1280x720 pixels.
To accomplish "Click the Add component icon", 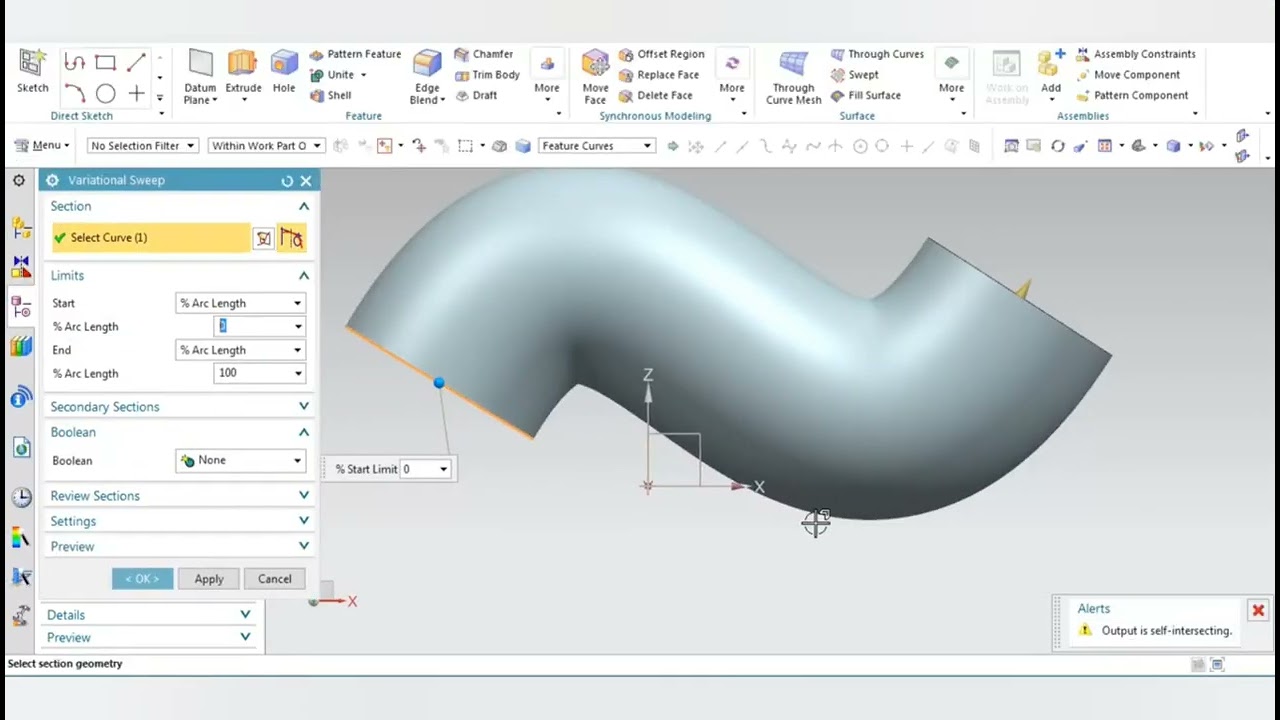I will coord(1050,71).
